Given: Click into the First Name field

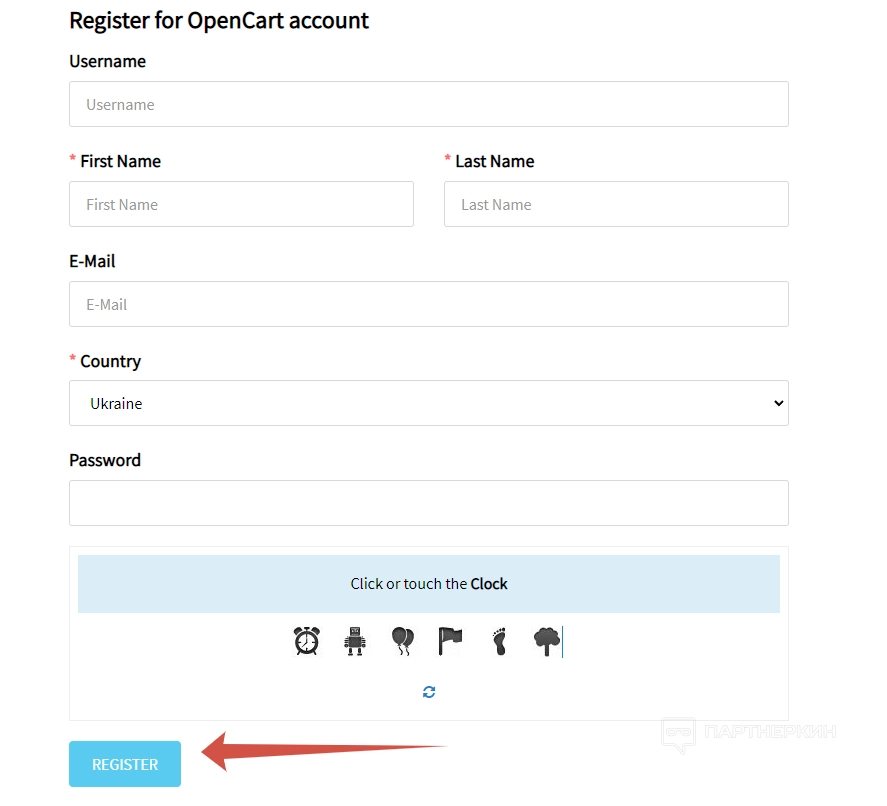Looking at the screenshot, I should pos(241,204).
